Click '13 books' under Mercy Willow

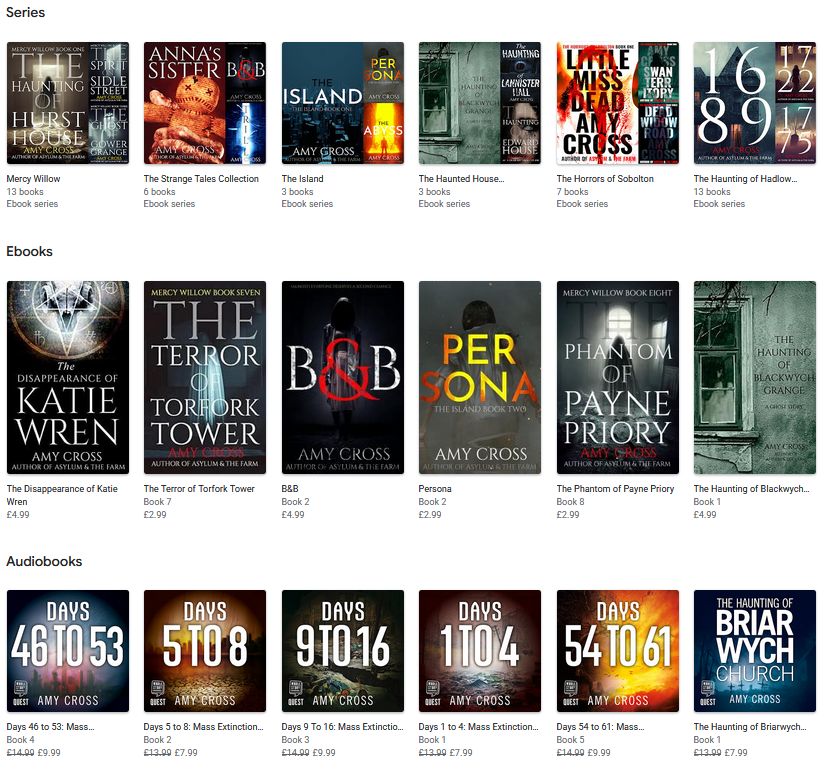click(x=25, y=192)
